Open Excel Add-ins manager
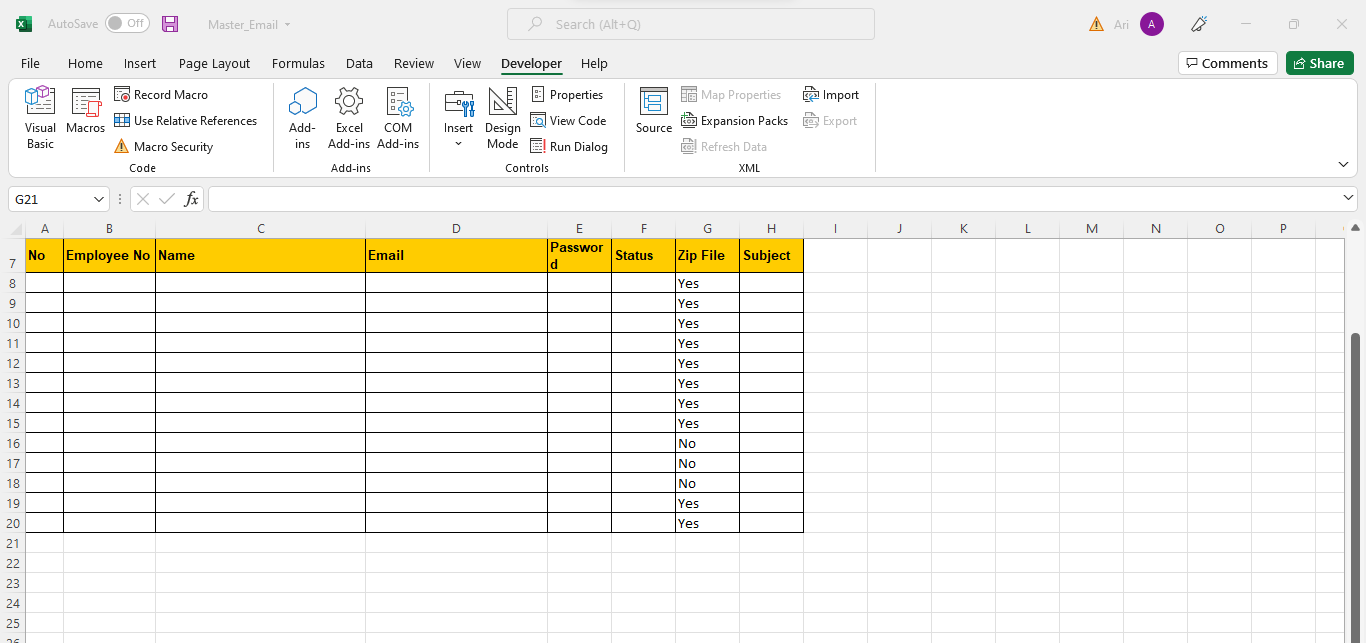 pyautogui.click(x=349, y=118)
